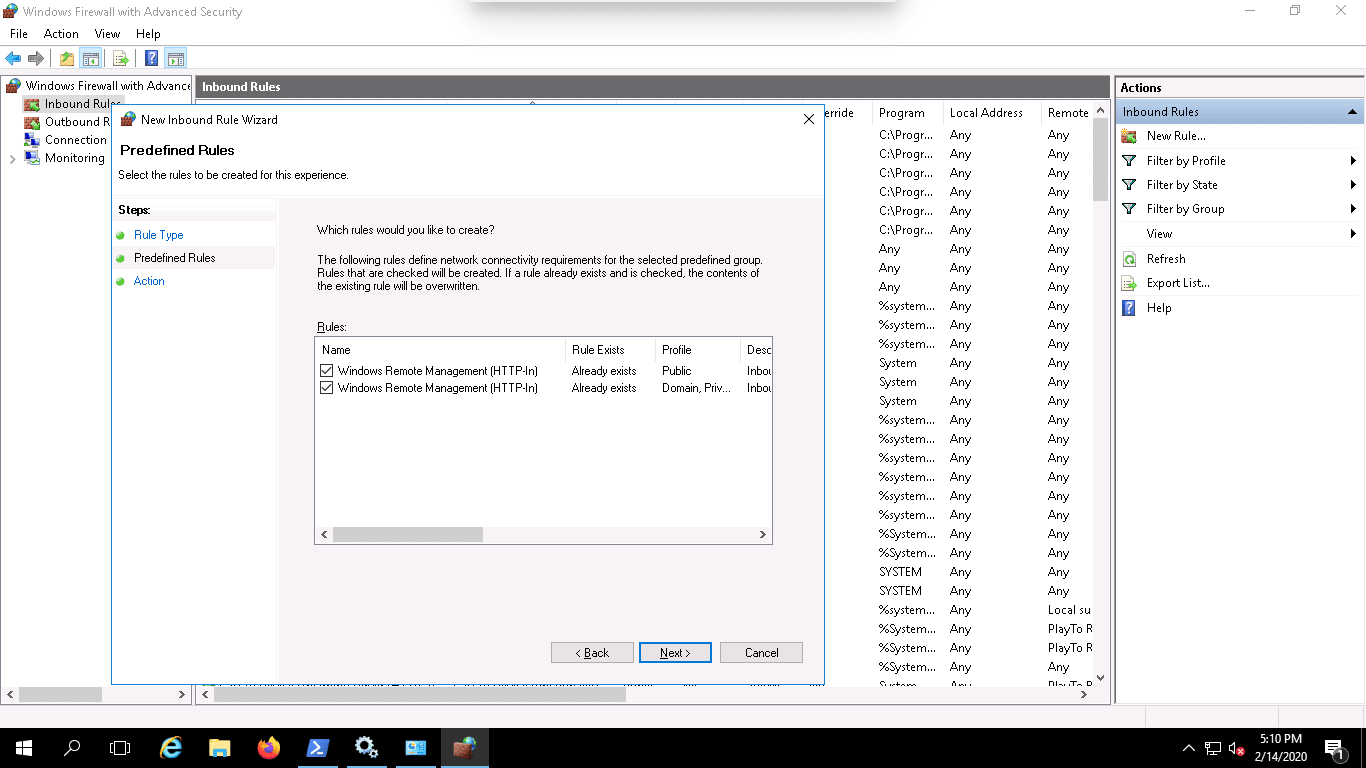Click Next to continue the wizard

[x=675, y=653]
